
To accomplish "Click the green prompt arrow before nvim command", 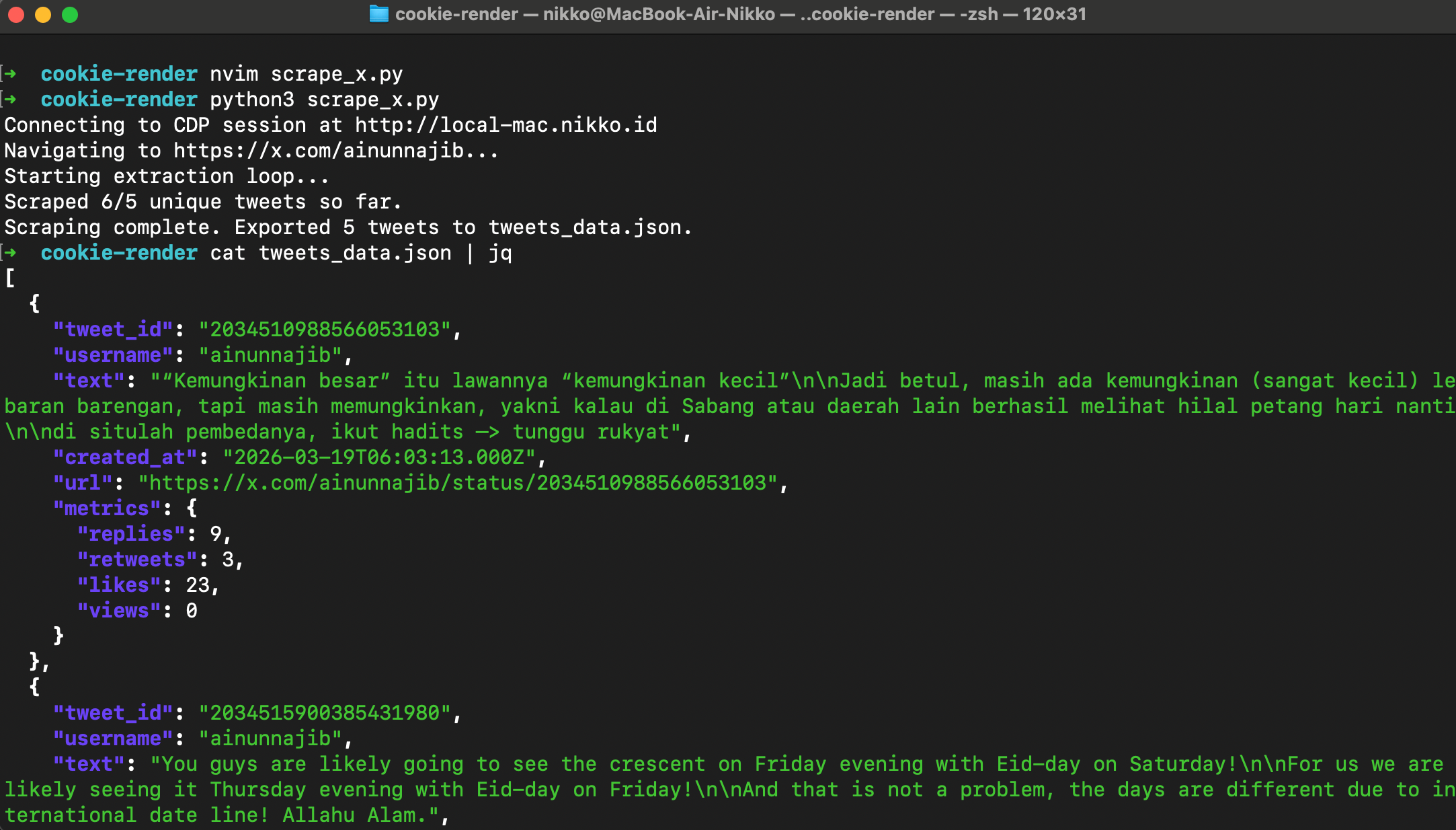I will [x=10, y=73].
